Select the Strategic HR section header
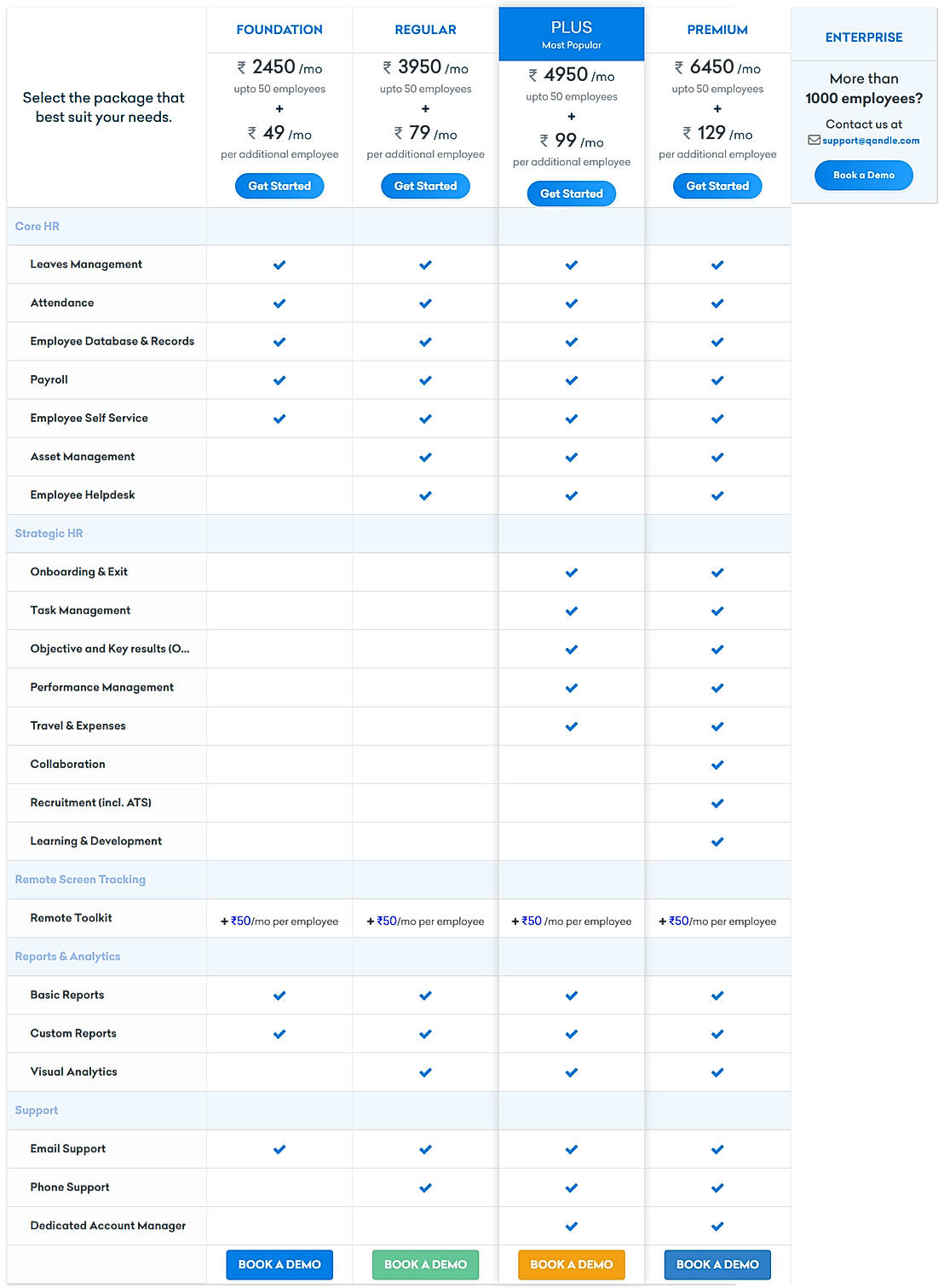 [x=49, y=534]
